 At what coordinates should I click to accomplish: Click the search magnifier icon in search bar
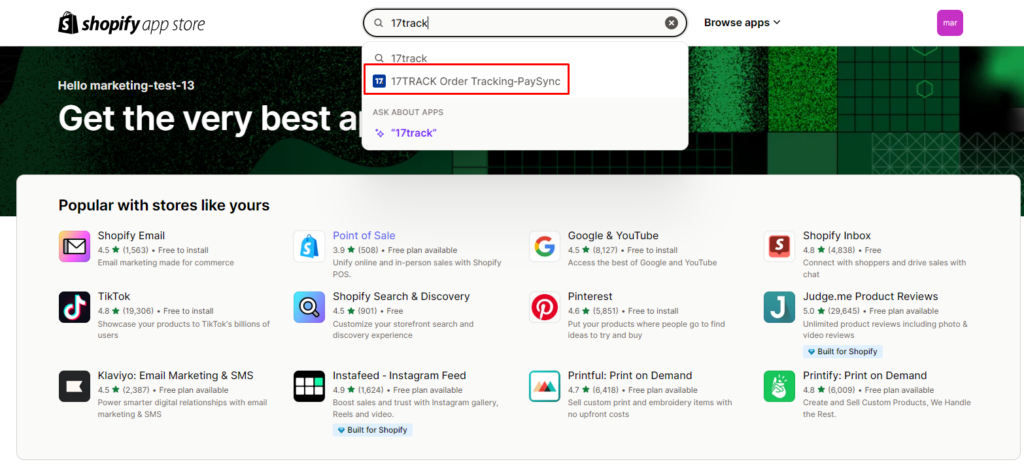(378, 23)
